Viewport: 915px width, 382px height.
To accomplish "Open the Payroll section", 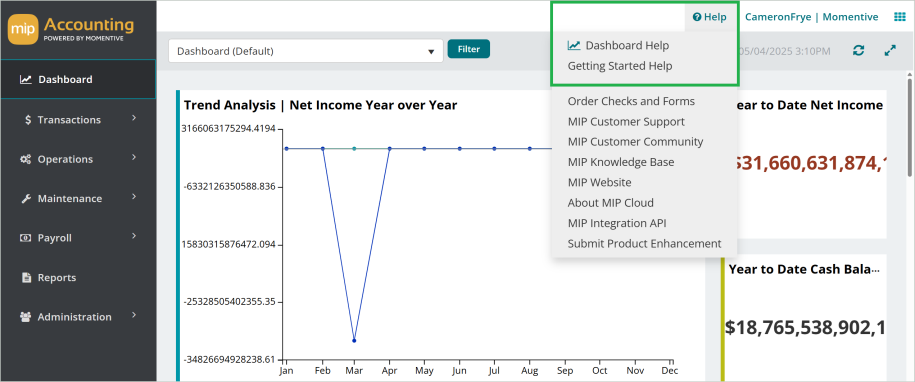I will click(78, 238).
